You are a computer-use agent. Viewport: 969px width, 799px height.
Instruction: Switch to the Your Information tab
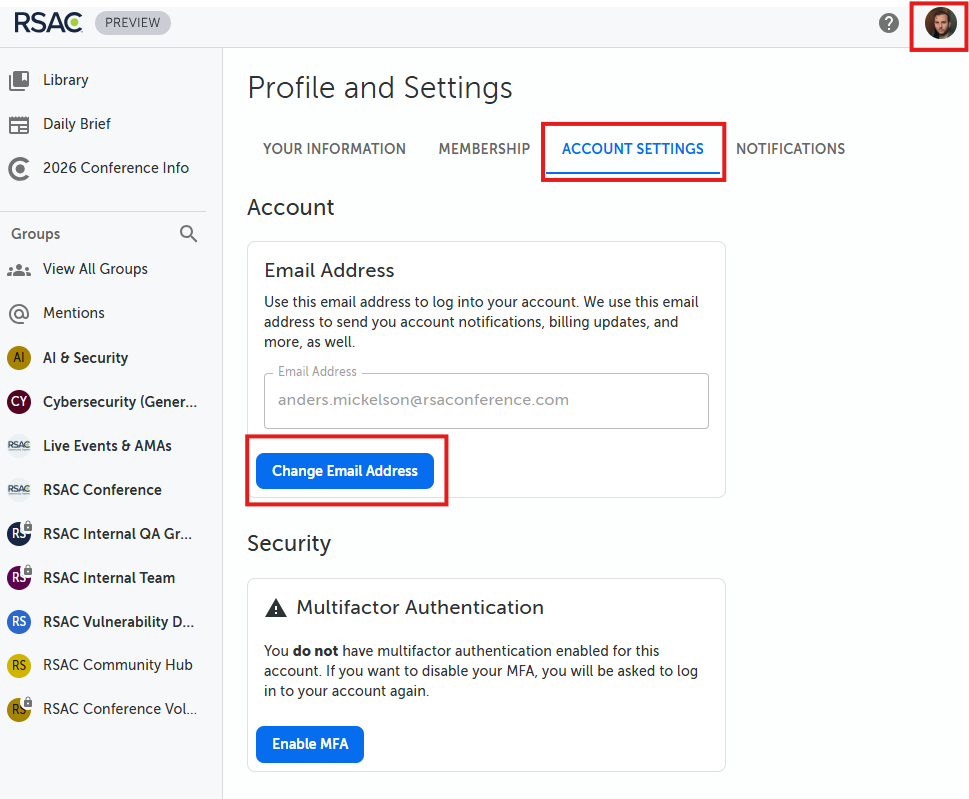[x=334, y=149]
